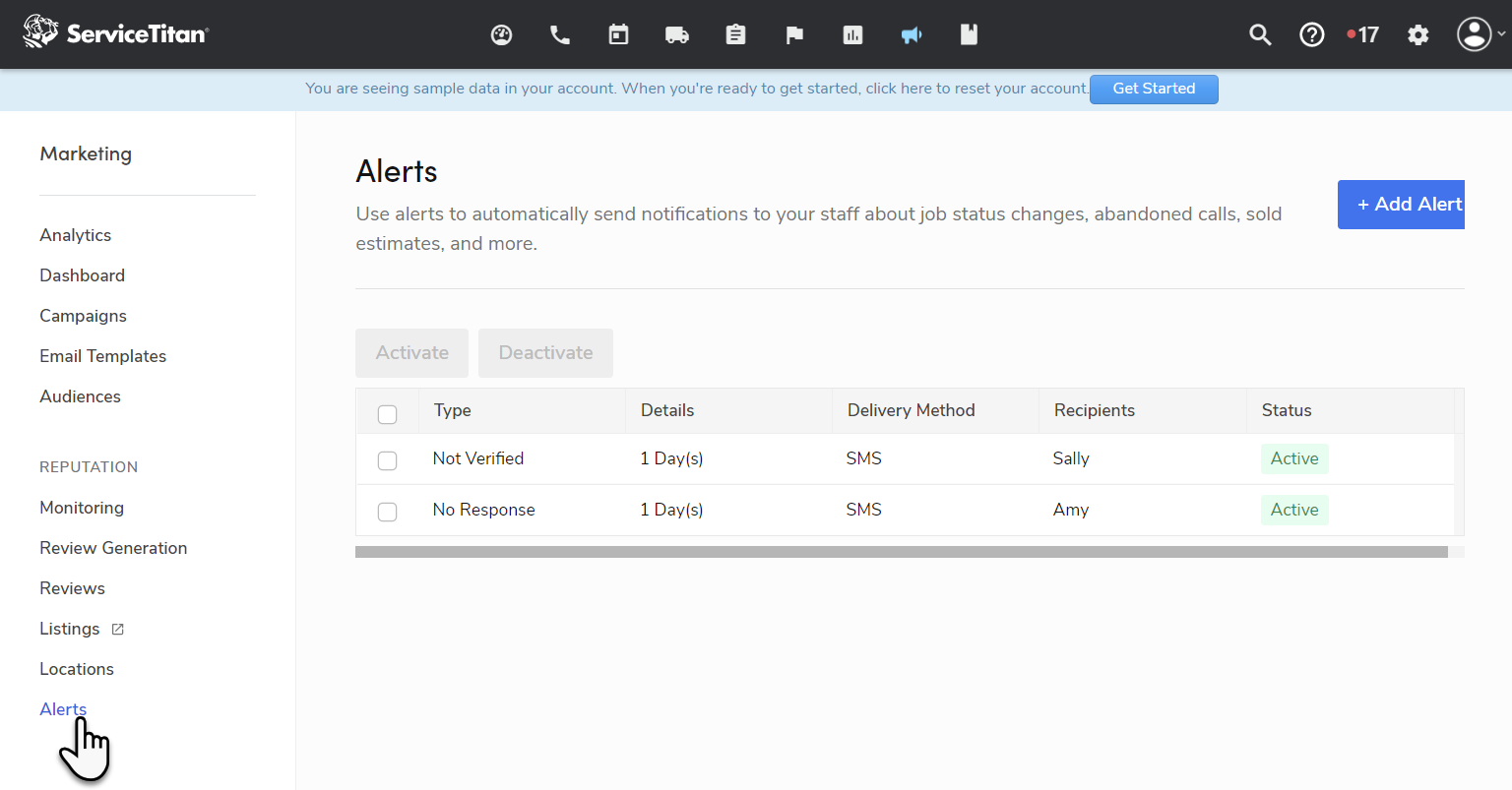Navigate to Campaigns

point(84,316)
